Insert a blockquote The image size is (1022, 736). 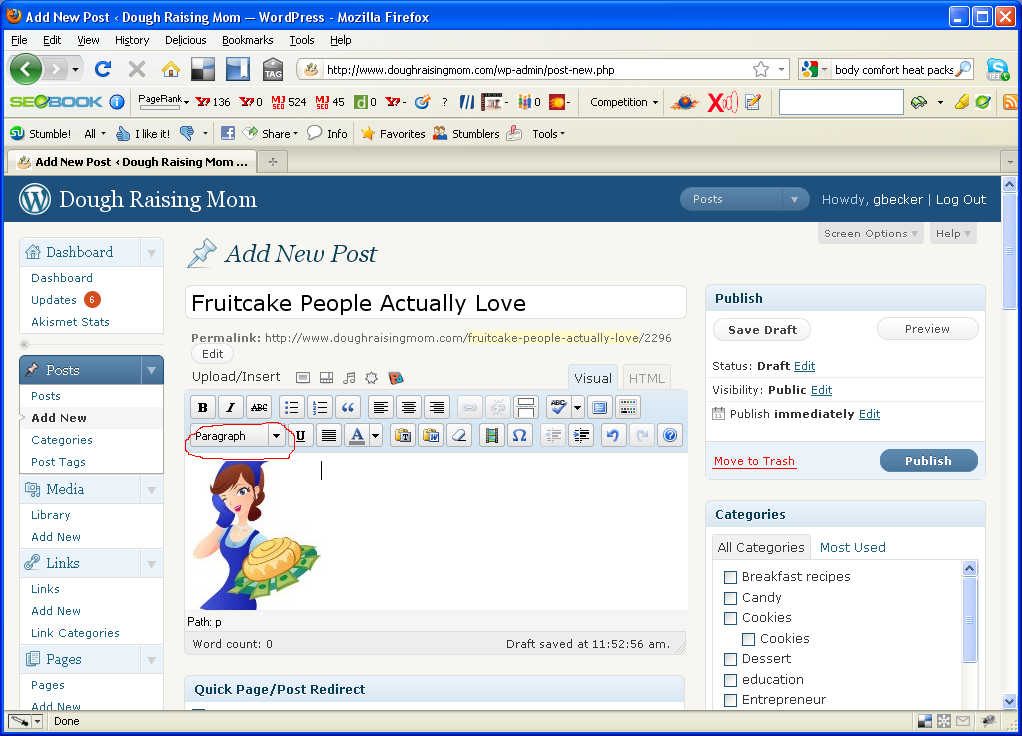pos(347,407)
